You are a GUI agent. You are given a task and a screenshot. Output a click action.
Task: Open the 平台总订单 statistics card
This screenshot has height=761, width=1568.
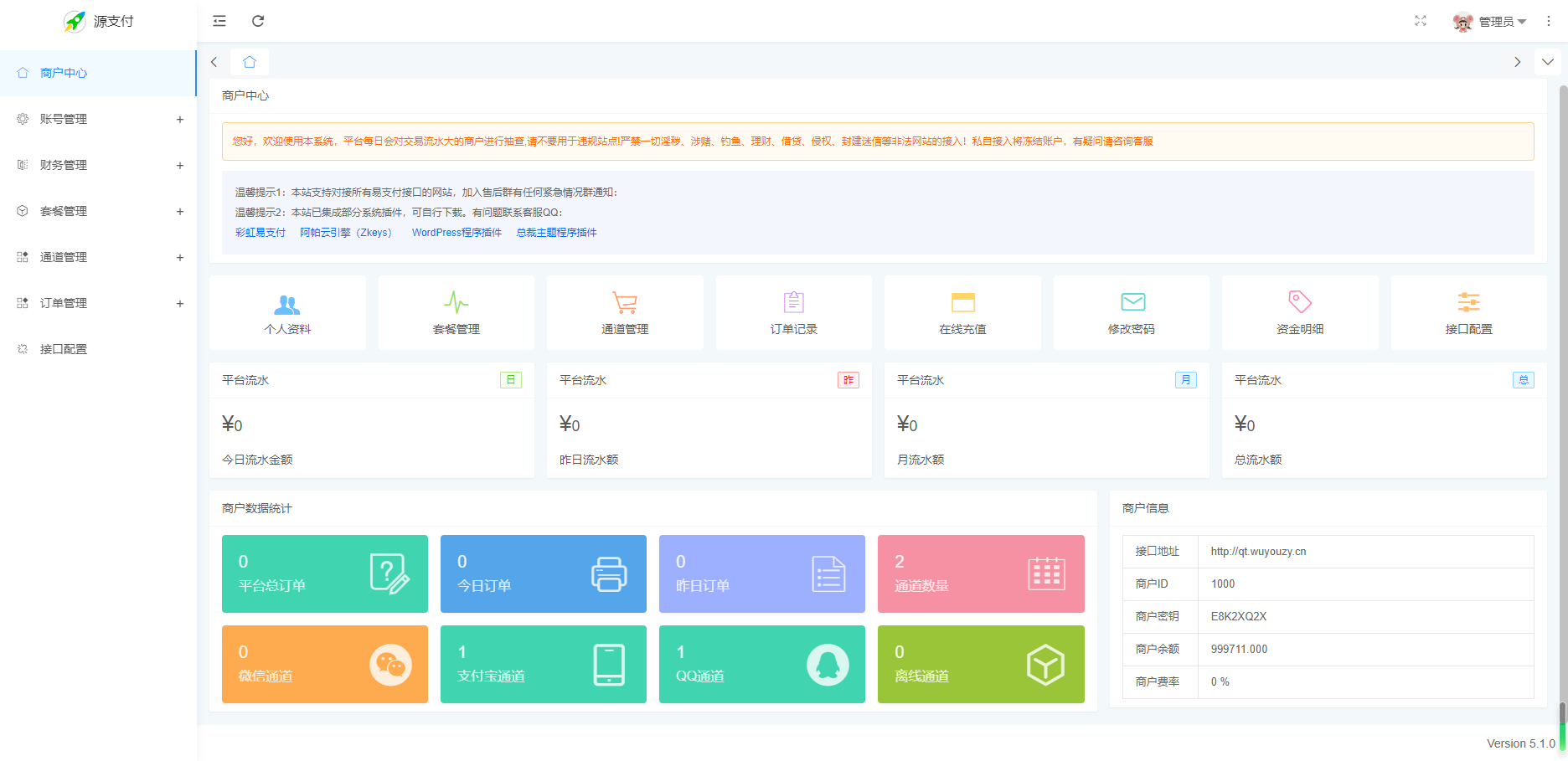[325, 573]
